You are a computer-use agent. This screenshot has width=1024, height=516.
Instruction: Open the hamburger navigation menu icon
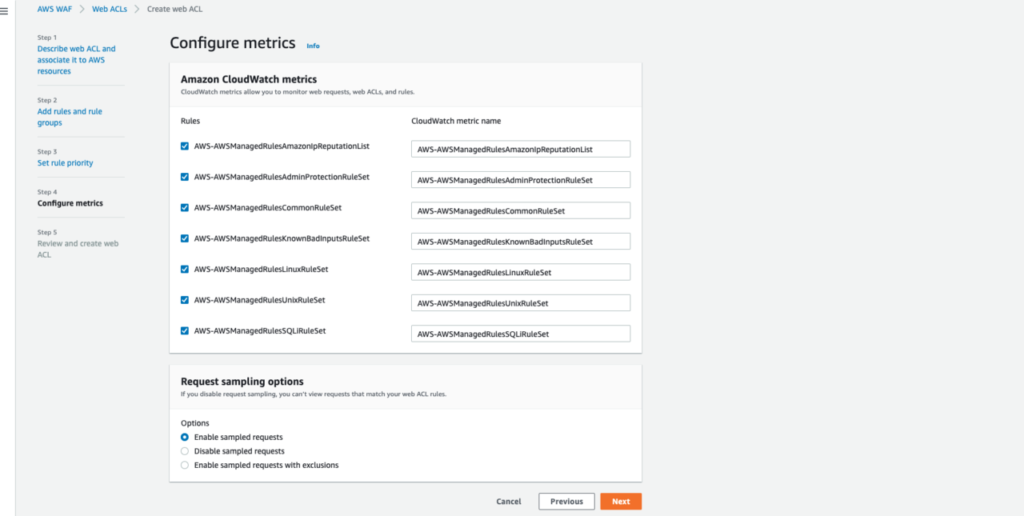3,10
